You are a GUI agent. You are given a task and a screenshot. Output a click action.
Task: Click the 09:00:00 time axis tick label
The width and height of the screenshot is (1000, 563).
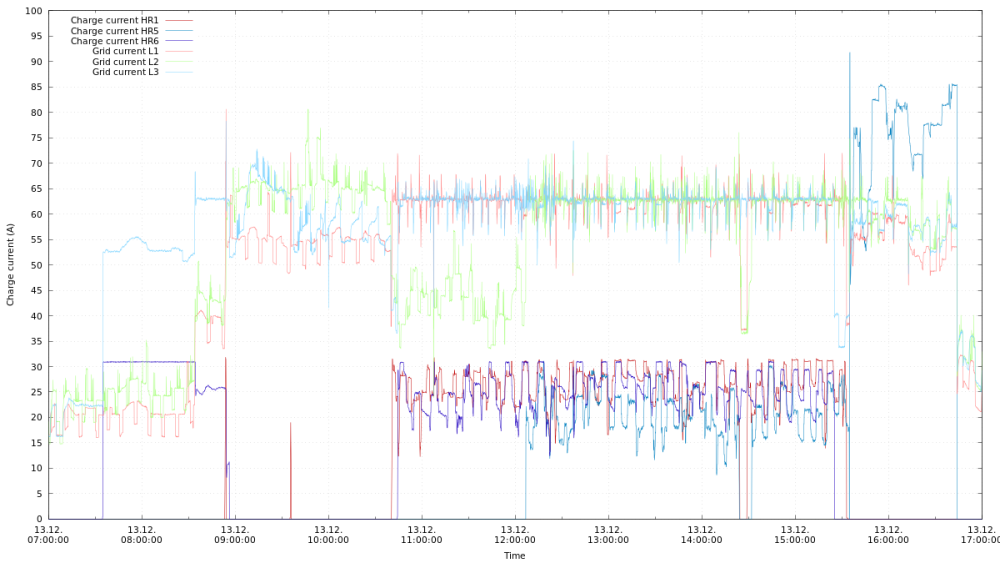point(235,535)
